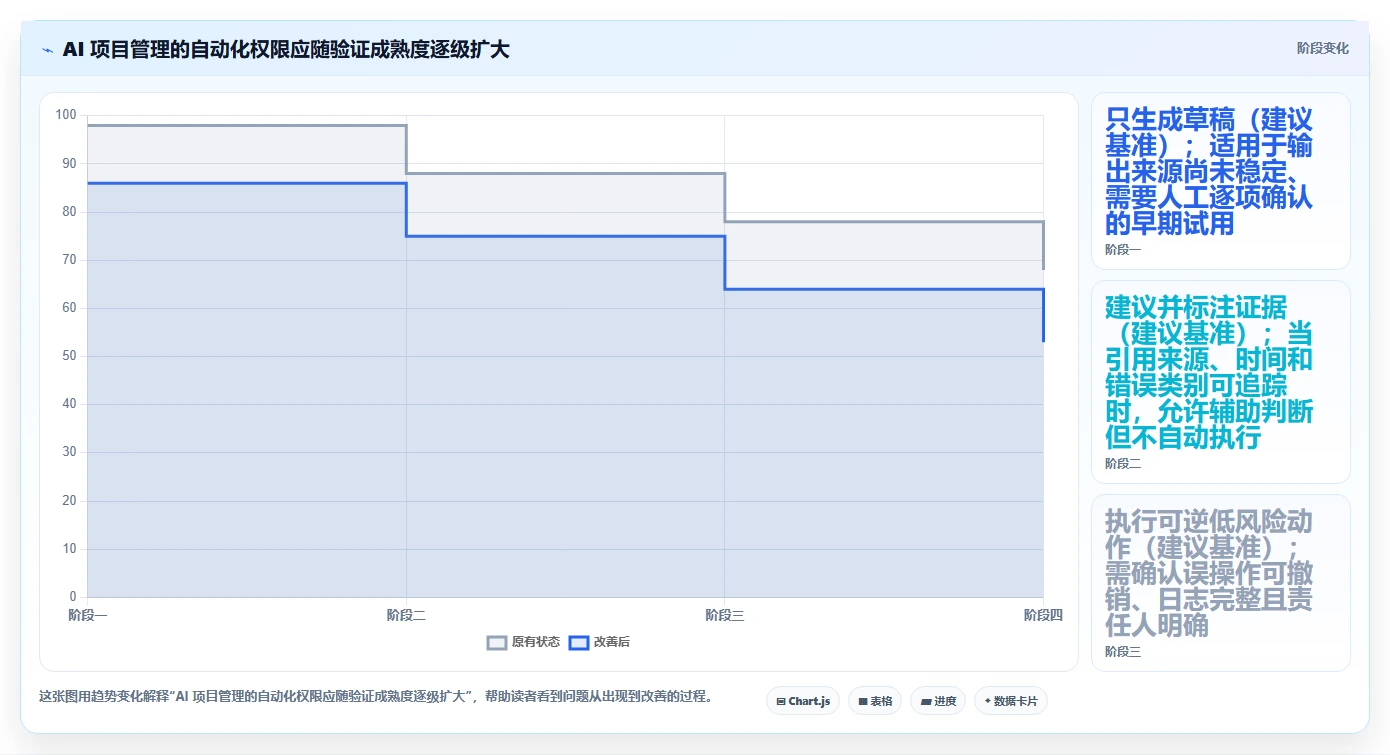Click the 阶段三 x-axis label

724,615
